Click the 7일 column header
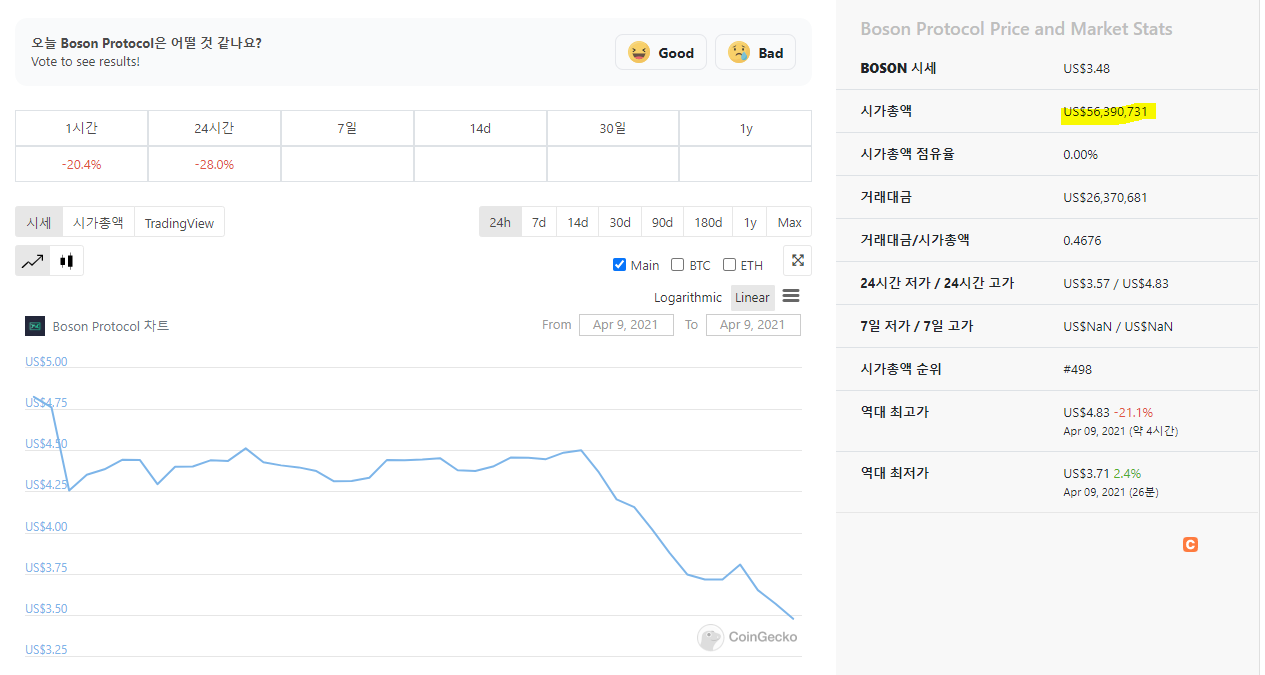 click(347, 128)
